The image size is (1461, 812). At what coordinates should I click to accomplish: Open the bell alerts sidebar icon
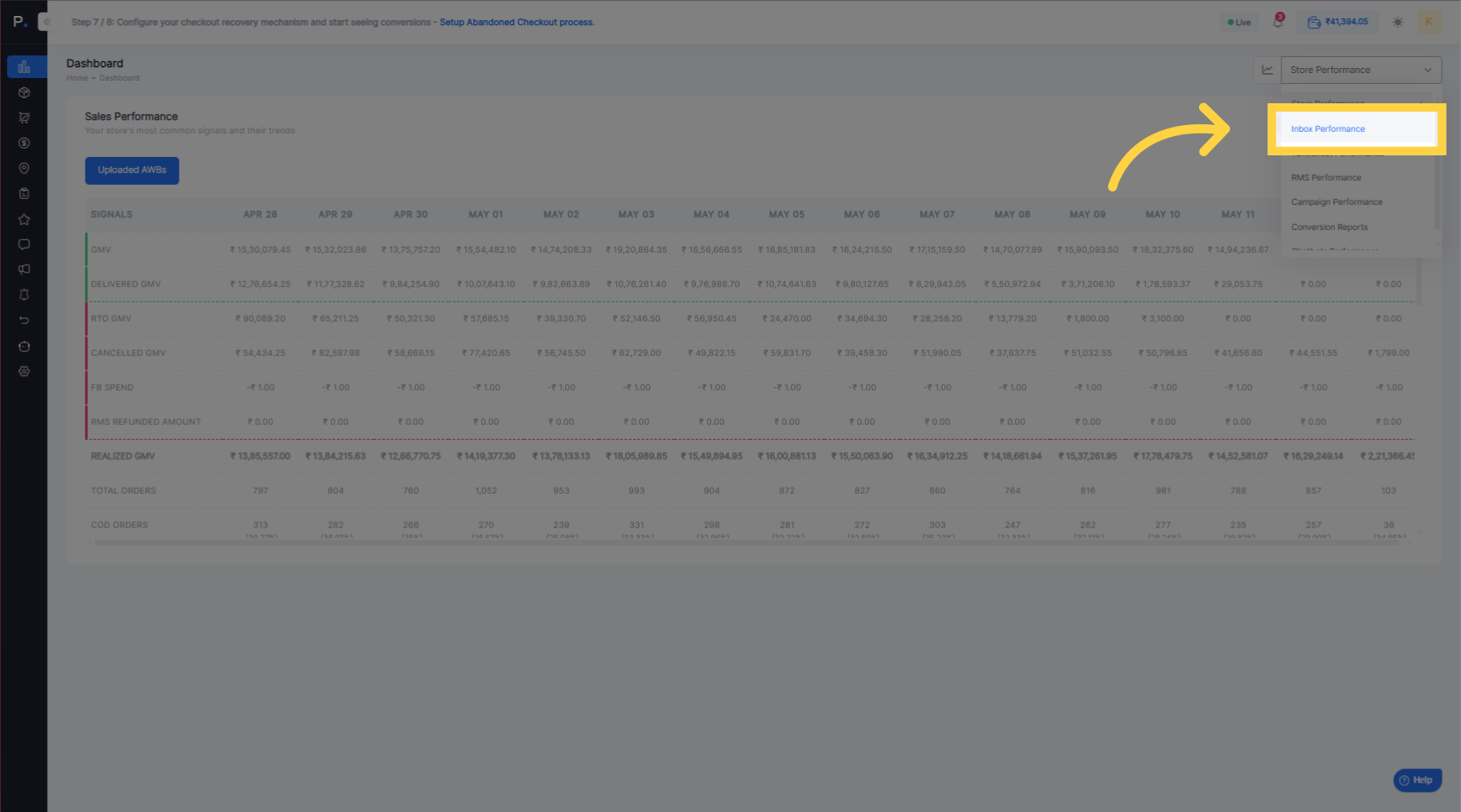(x=24, y=295)
